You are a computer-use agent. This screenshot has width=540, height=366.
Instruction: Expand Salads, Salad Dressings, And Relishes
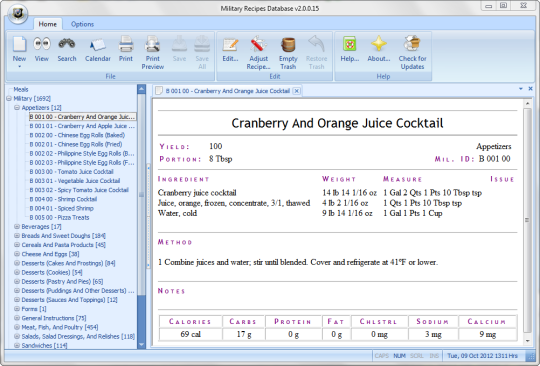[17, 336]
